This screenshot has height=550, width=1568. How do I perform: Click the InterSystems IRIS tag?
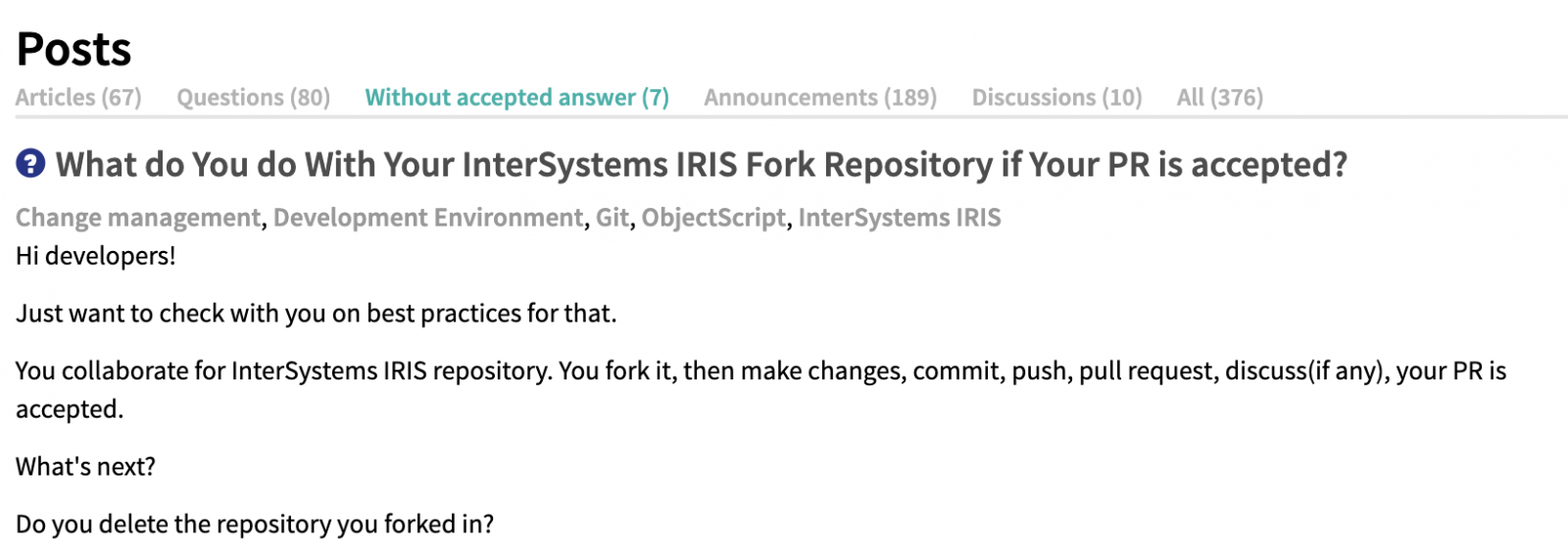point(900,218)
